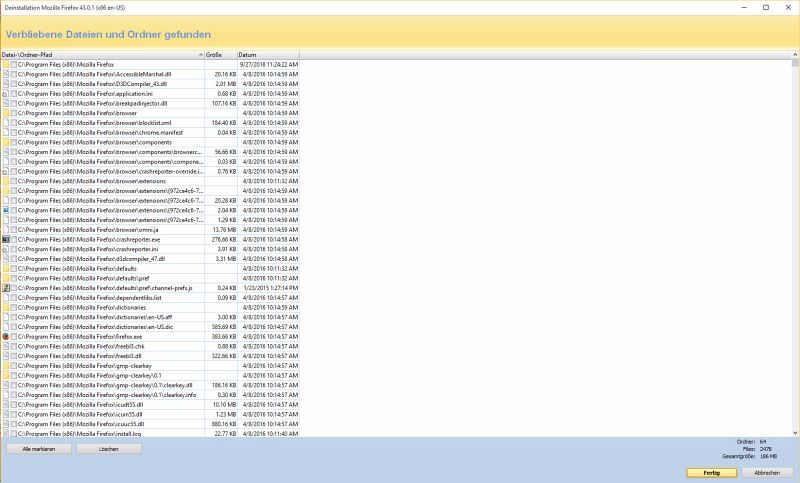Image resolution: width=800 pixels, height=483 pixels.
Task: Tick the checkbox for firefox.exe
Action: pos(14,337)
